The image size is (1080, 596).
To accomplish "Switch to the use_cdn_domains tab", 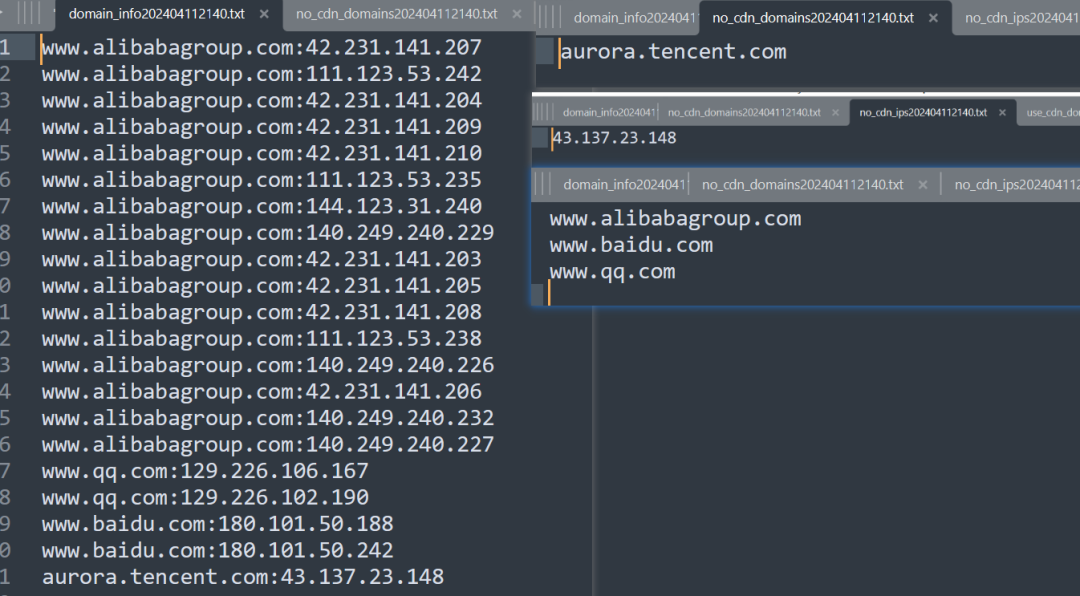I will pos(1052,113).
